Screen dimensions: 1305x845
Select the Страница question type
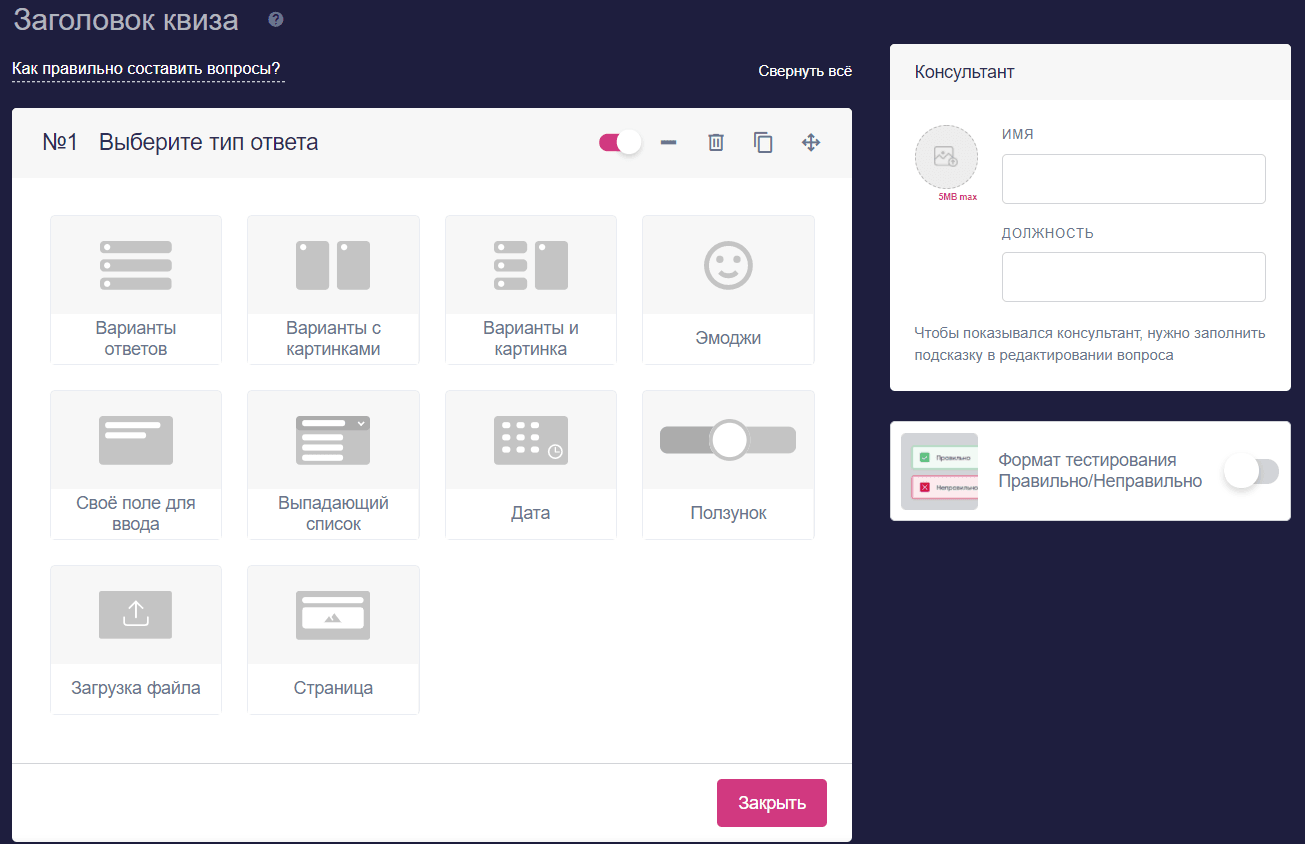[333, 640]
